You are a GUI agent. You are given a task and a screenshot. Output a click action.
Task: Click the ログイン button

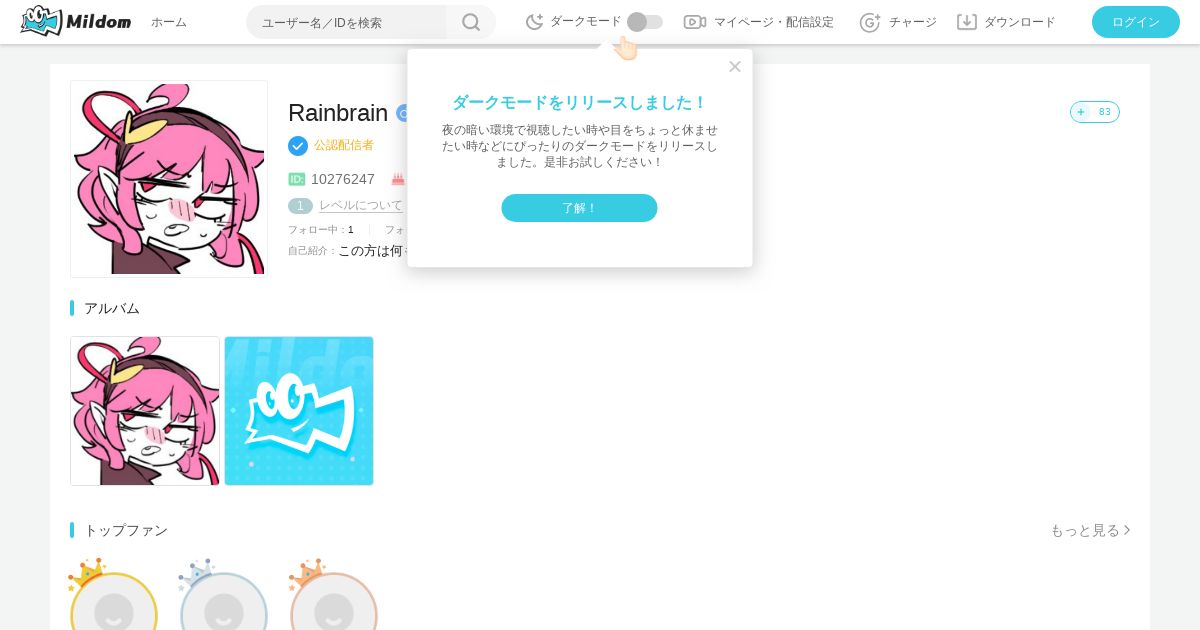click(x=1136, y=22)
